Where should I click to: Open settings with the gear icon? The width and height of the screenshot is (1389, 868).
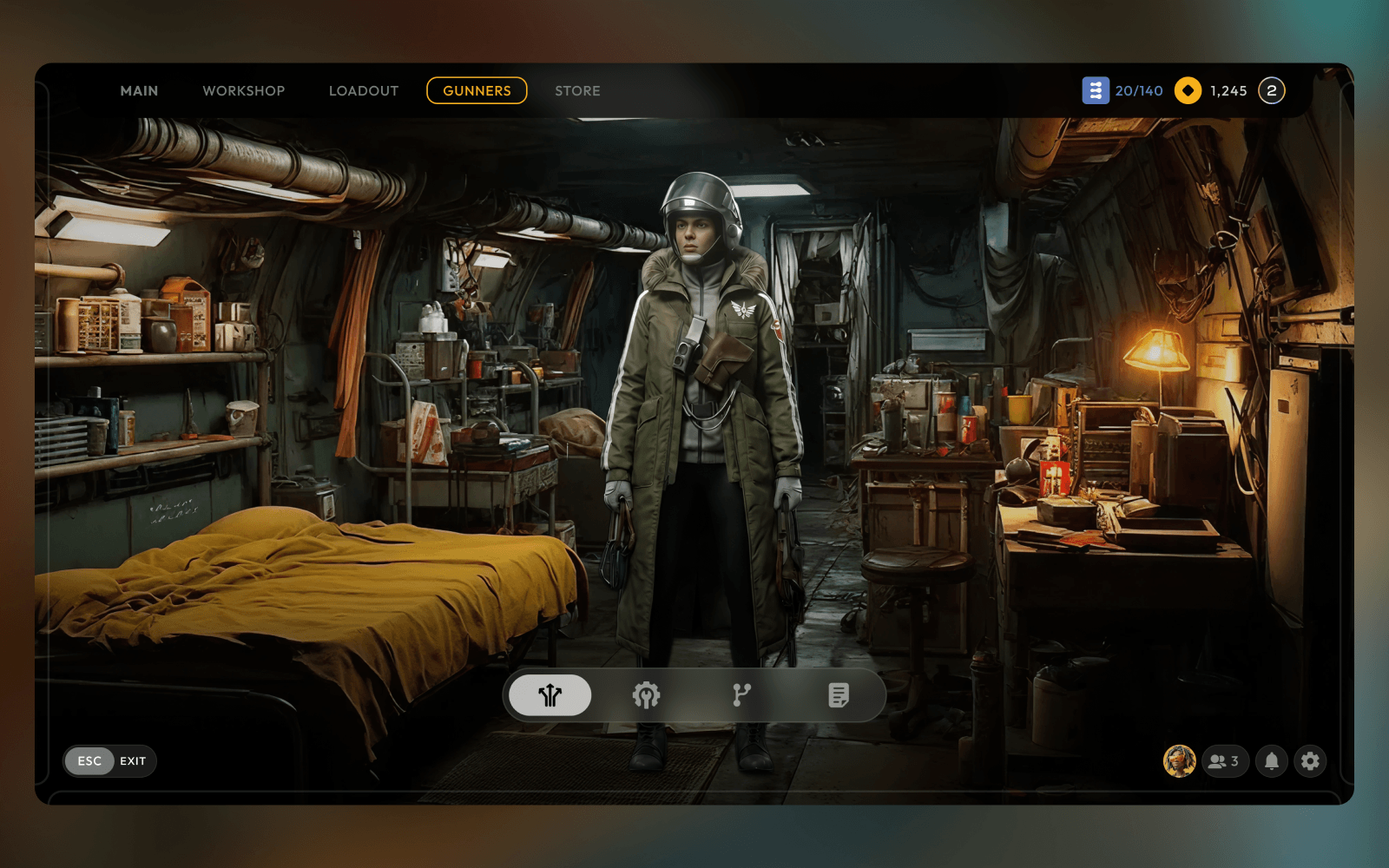coord(1310,761)
